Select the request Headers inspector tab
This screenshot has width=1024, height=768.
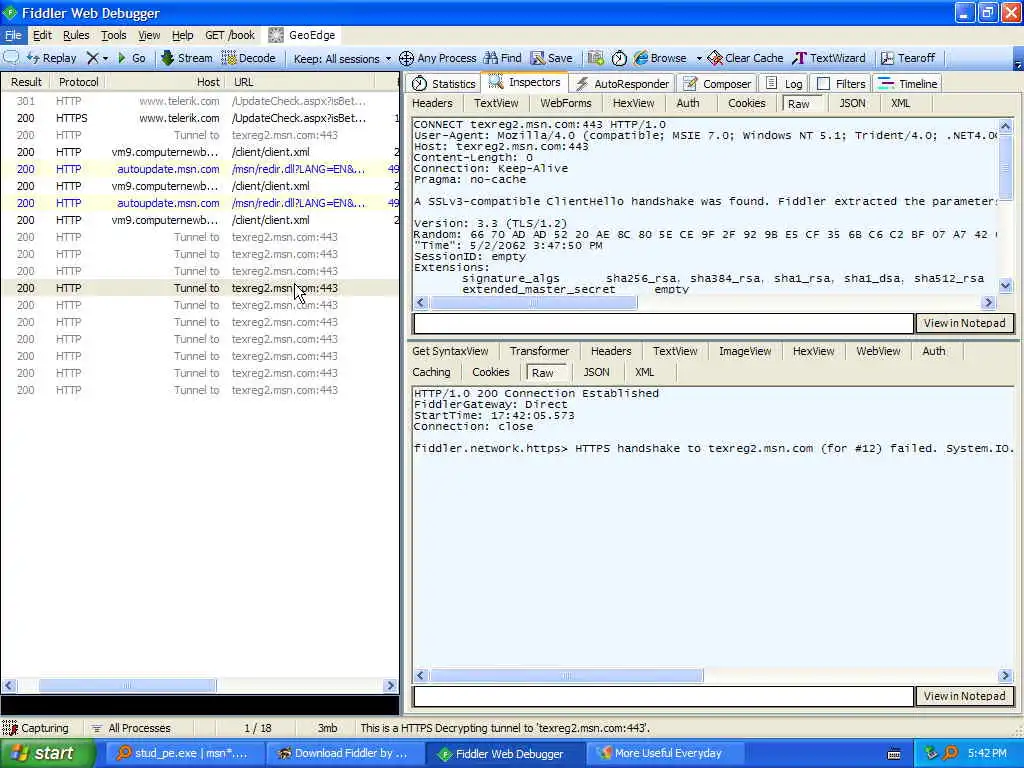point(432,103)
